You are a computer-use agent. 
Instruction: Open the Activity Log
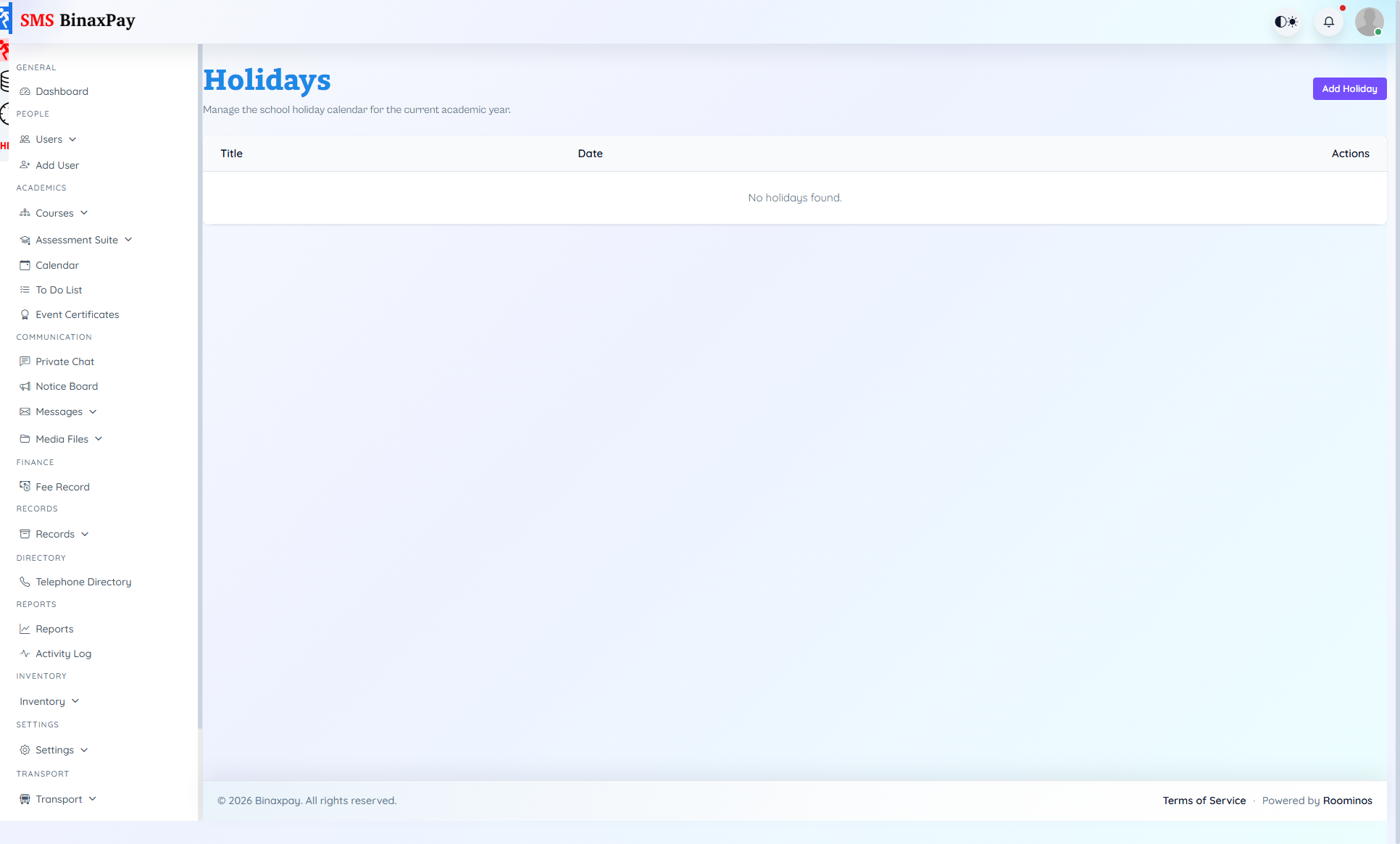tap(63, 653)
